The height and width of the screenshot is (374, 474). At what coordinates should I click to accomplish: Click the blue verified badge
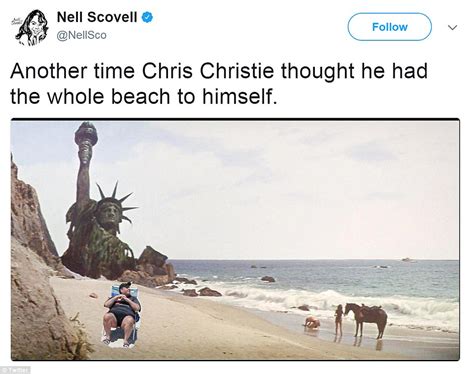[x=147, y=17]
